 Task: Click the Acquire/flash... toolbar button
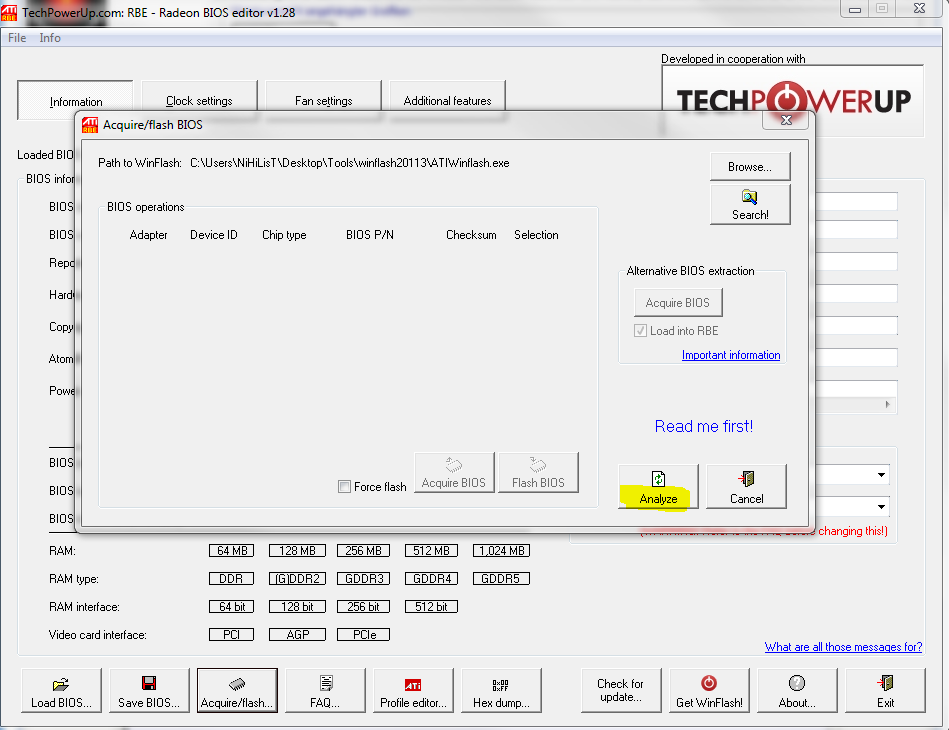pyautogui.click(x=237, y=691)
